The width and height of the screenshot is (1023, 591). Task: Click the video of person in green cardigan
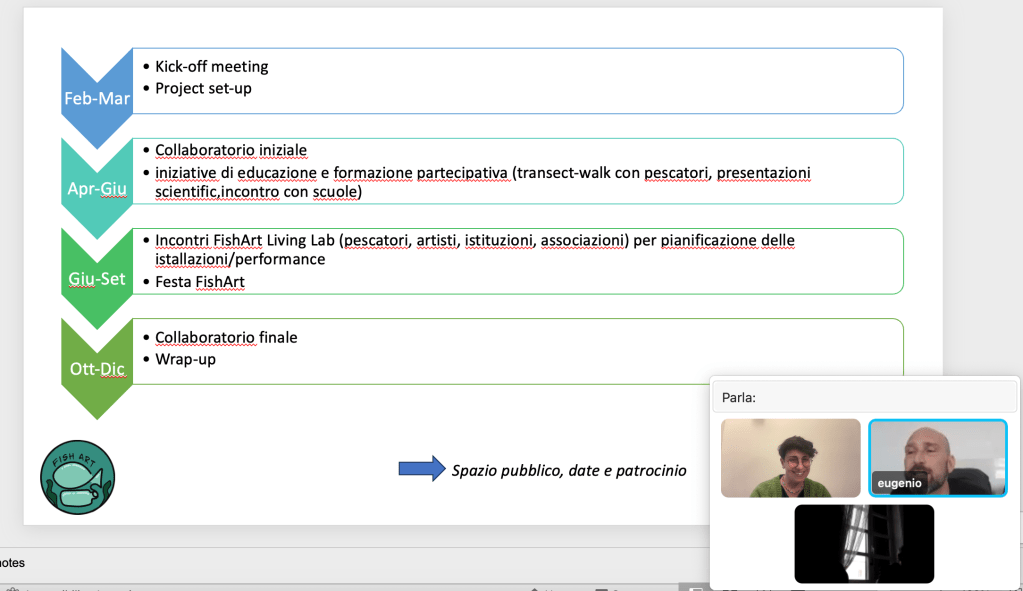790,457
